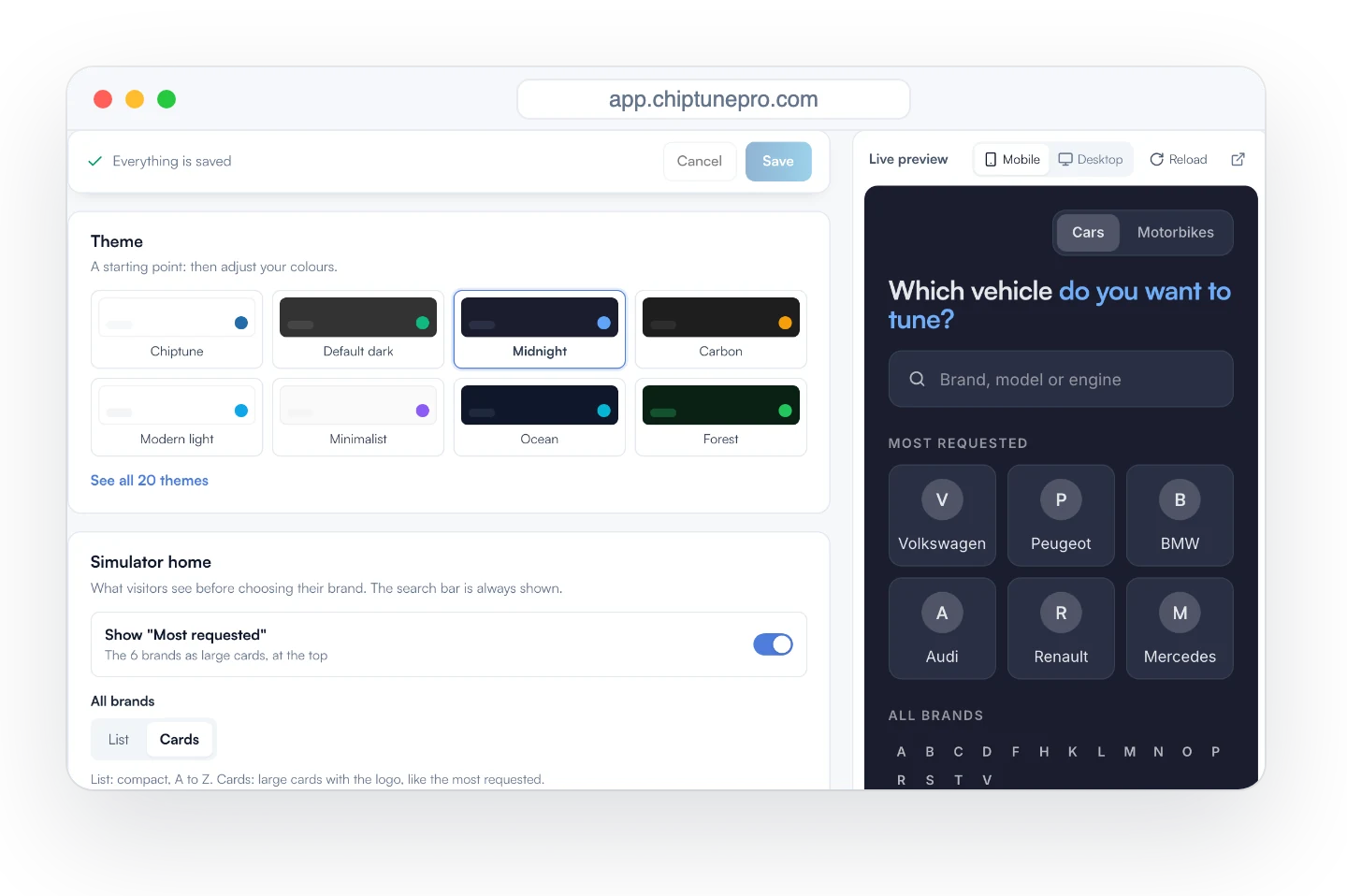Click the Save button
Screen dimensions: 1347x896
tap(778, 162)
